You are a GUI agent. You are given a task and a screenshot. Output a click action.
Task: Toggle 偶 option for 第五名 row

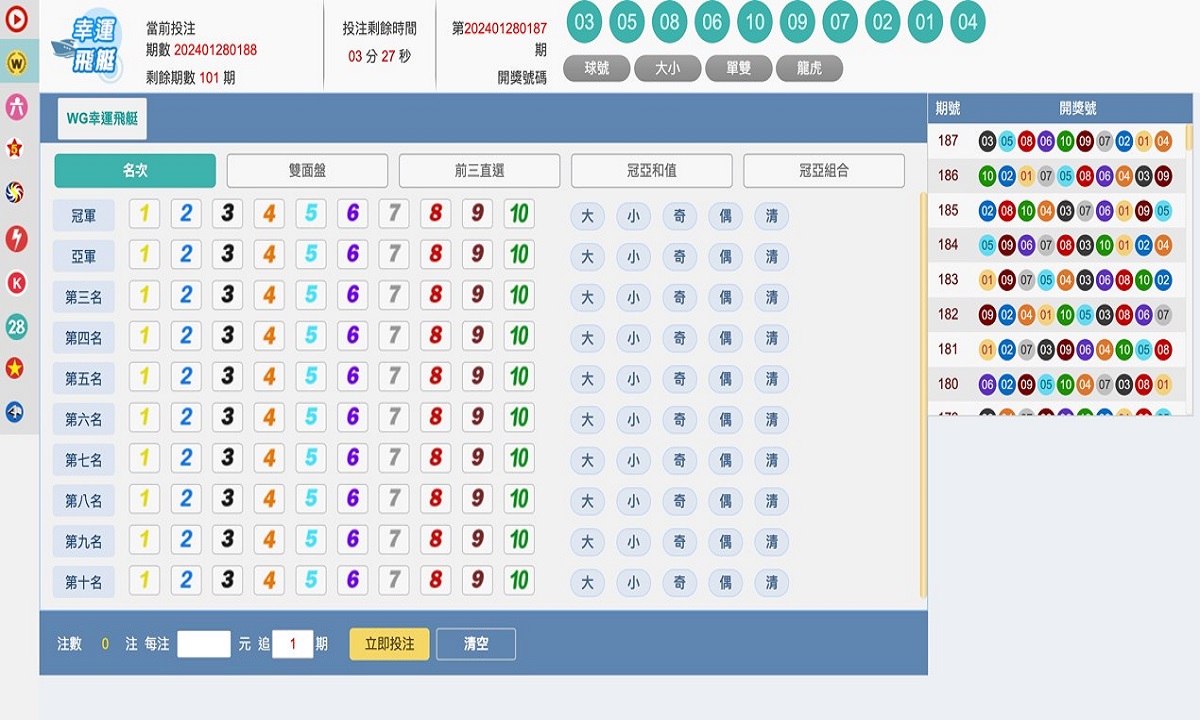725,379
